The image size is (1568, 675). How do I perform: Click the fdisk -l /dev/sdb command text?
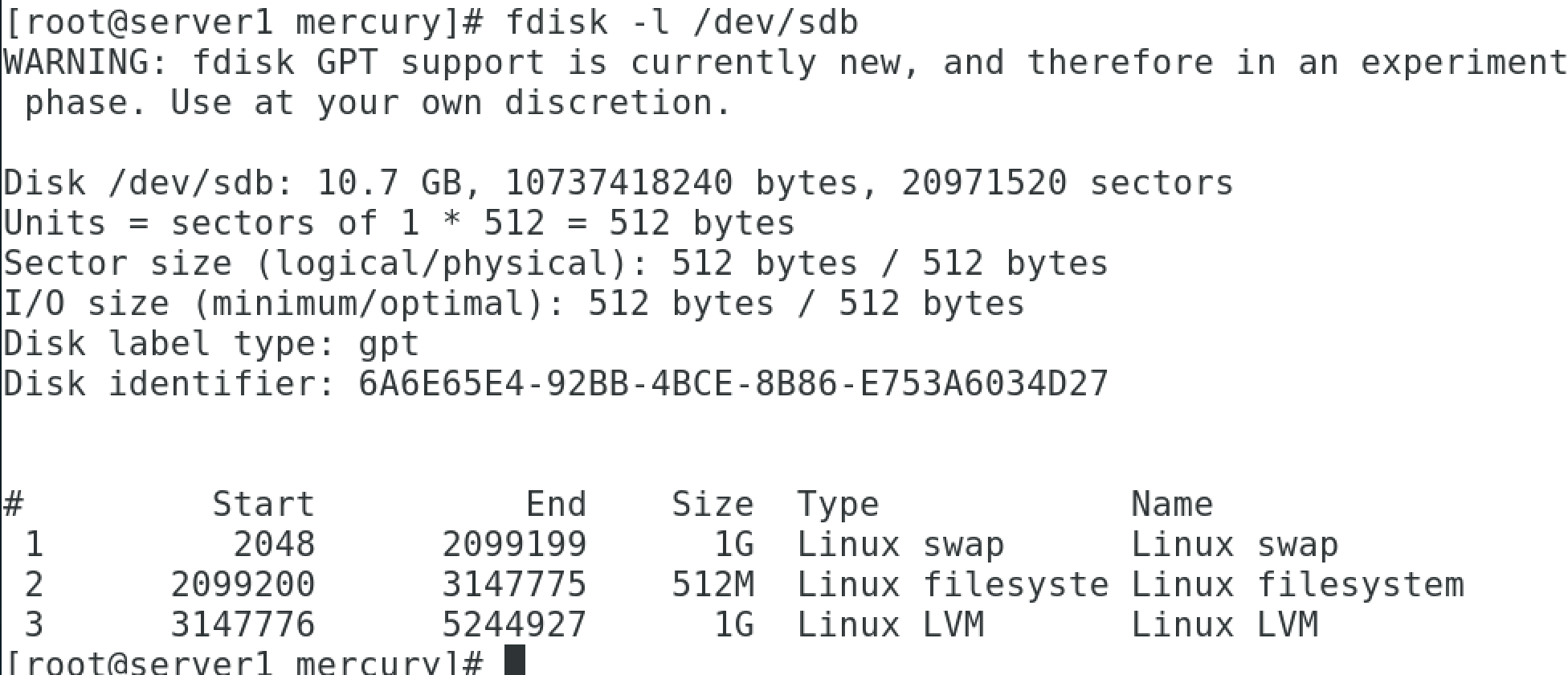(682, 22)
